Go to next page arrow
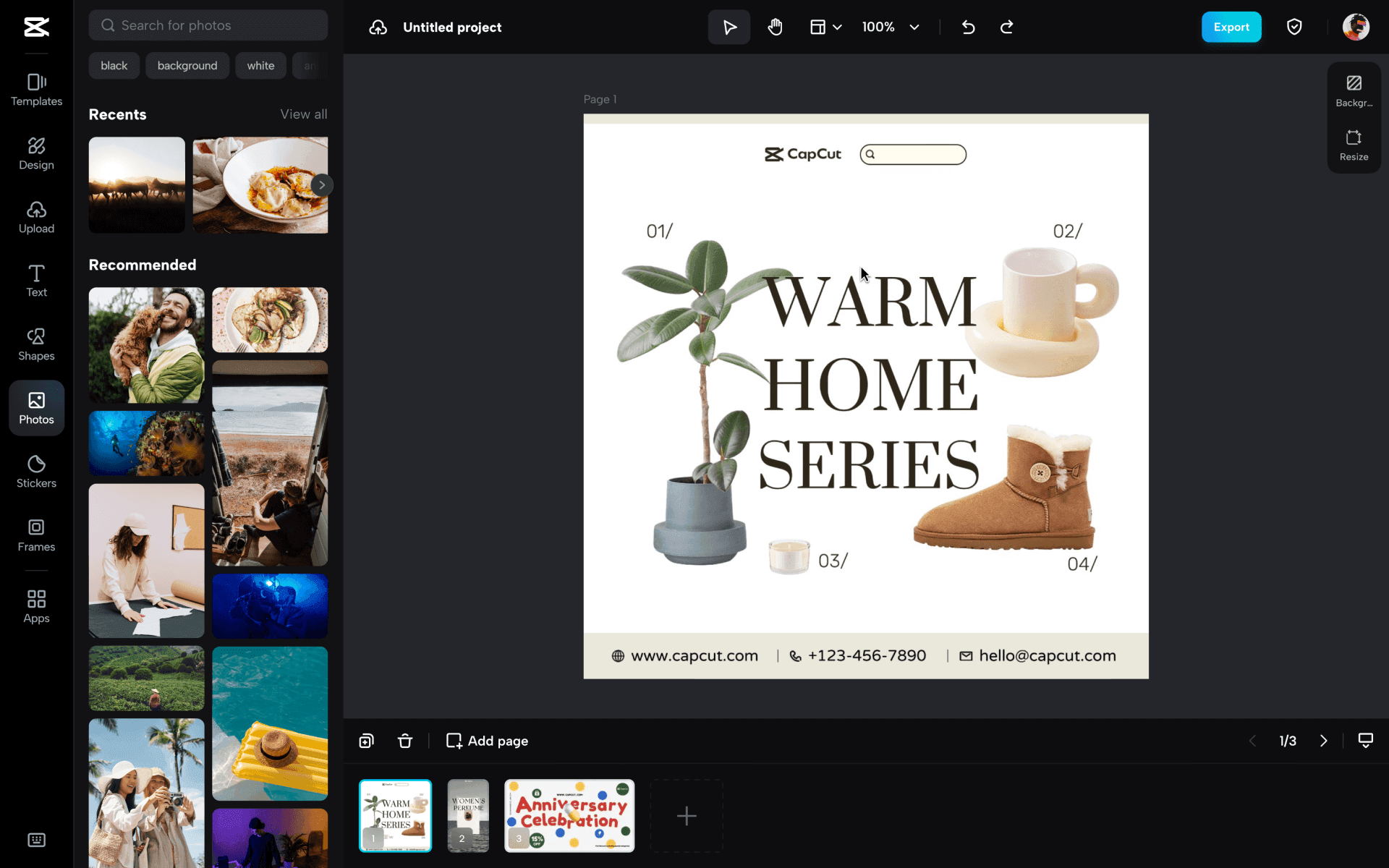This screenshot has height=868, width=1389. [1323, 741]
